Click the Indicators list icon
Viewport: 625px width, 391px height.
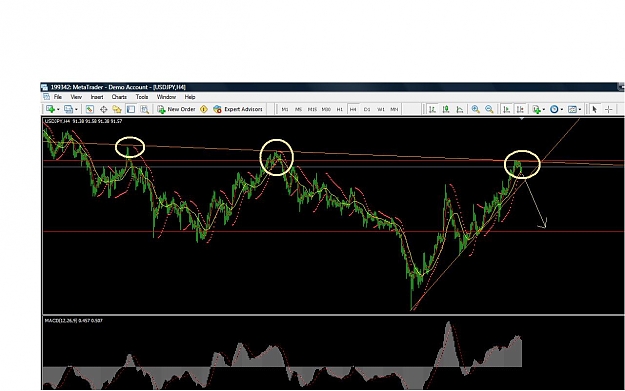point(536,109)
